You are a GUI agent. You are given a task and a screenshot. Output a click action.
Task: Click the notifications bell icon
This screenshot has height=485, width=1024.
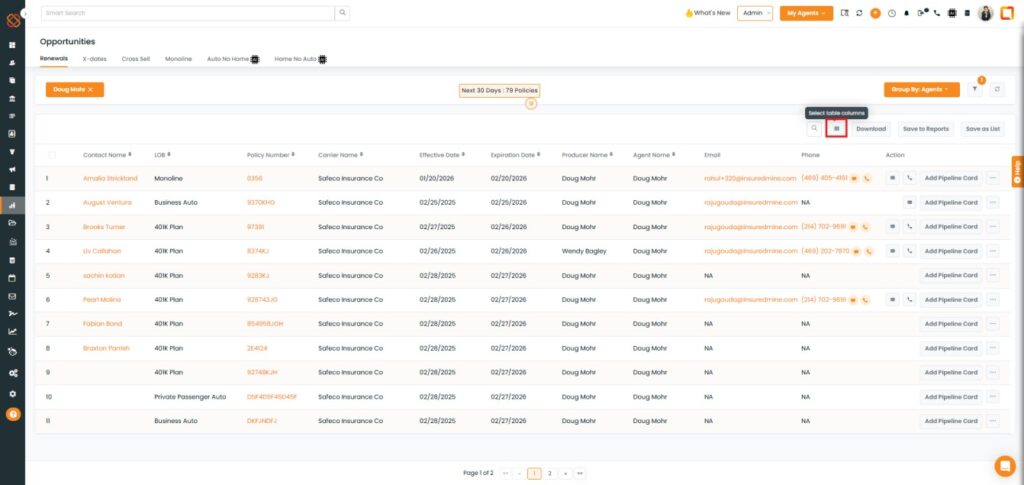point(907,13)
